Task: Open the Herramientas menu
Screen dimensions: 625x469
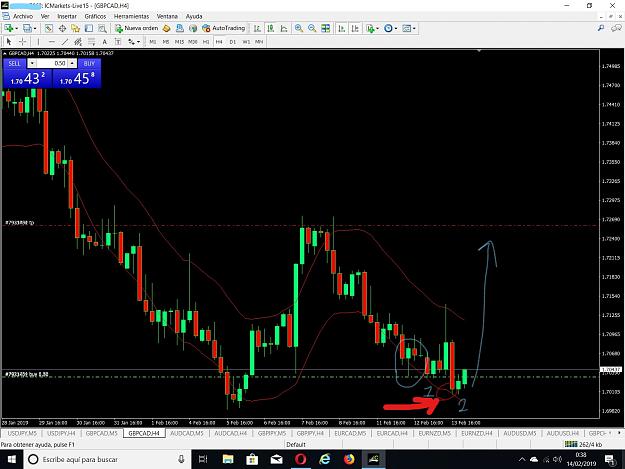Action: (x=131, y=16)
